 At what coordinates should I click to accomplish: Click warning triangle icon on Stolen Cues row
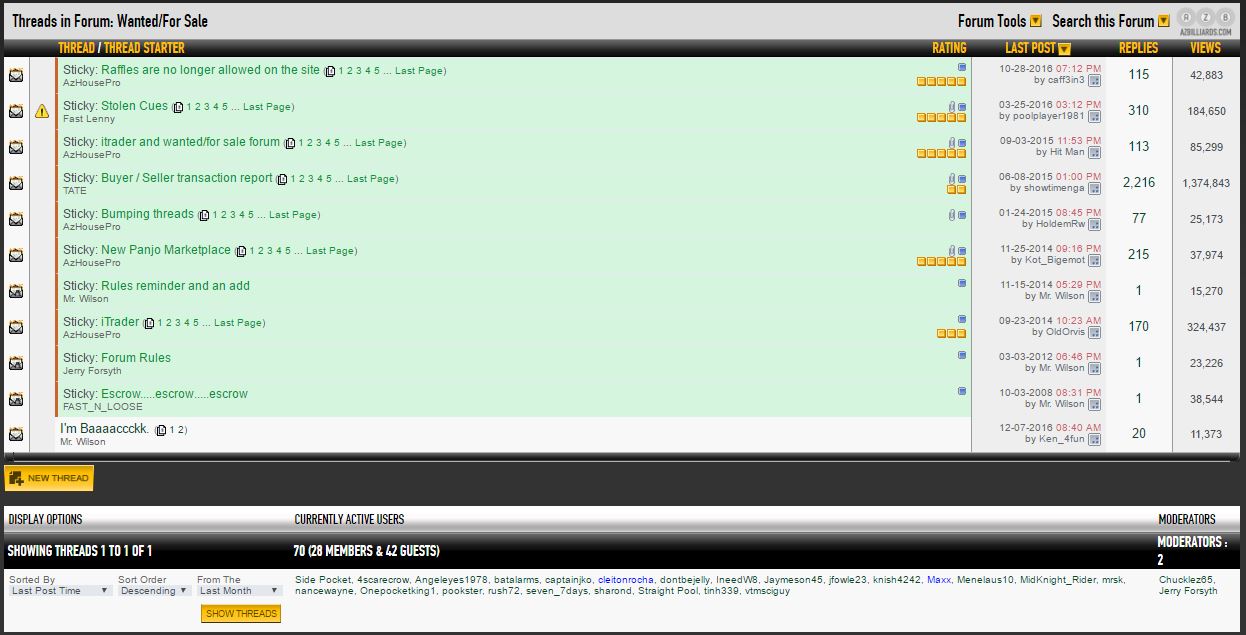click(x=42, y=111)
